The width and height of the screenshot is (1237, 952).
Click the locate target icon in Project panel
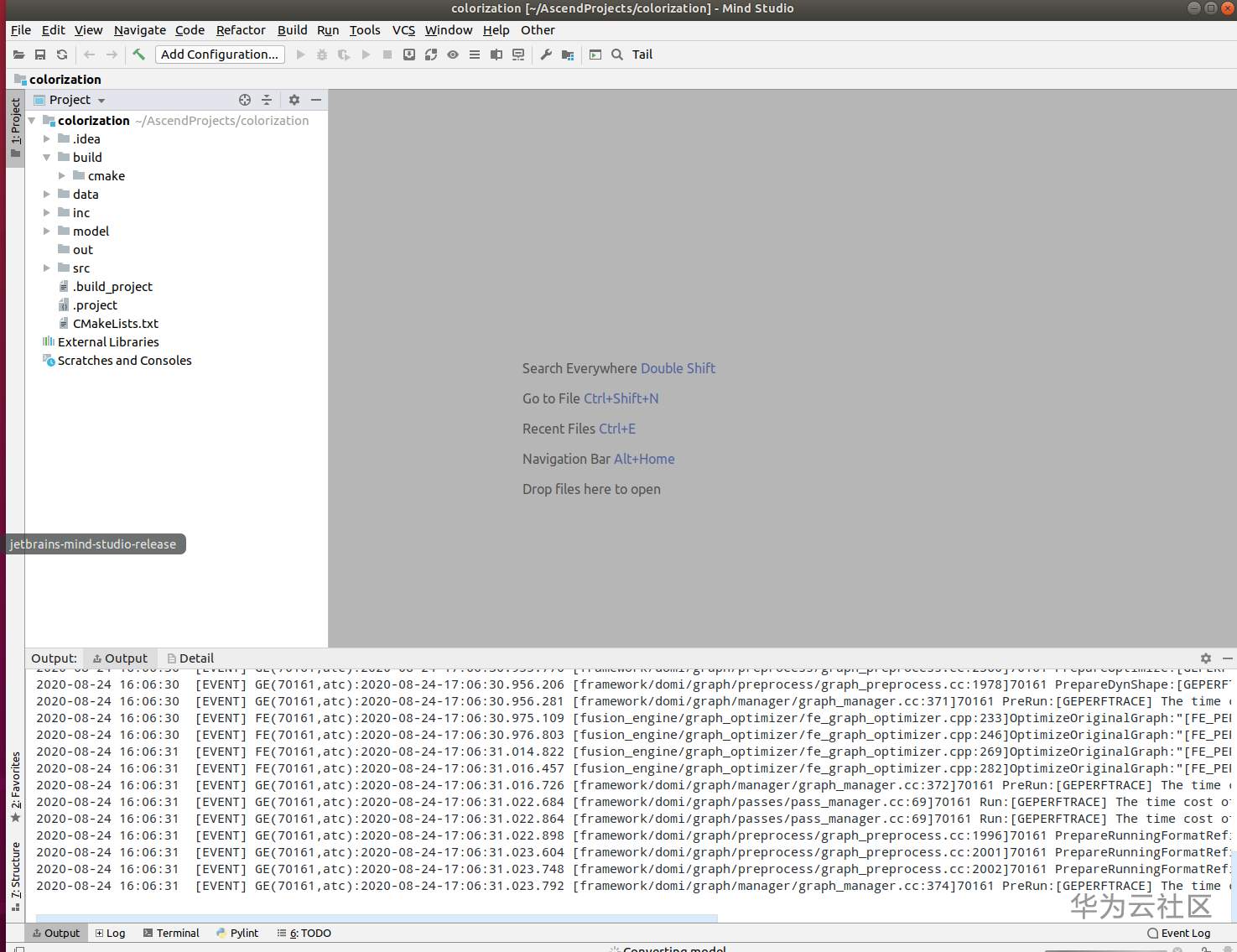click(245, 100)
